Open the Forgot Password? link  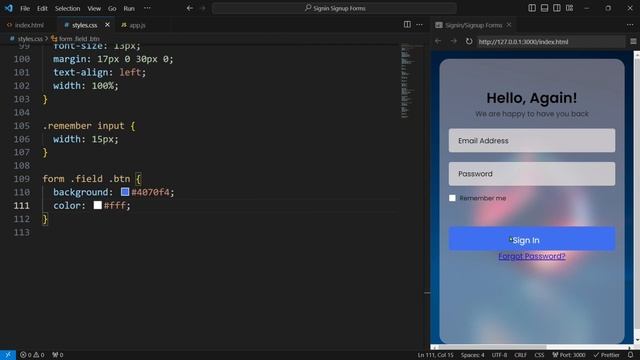click(x=532, y=256)
